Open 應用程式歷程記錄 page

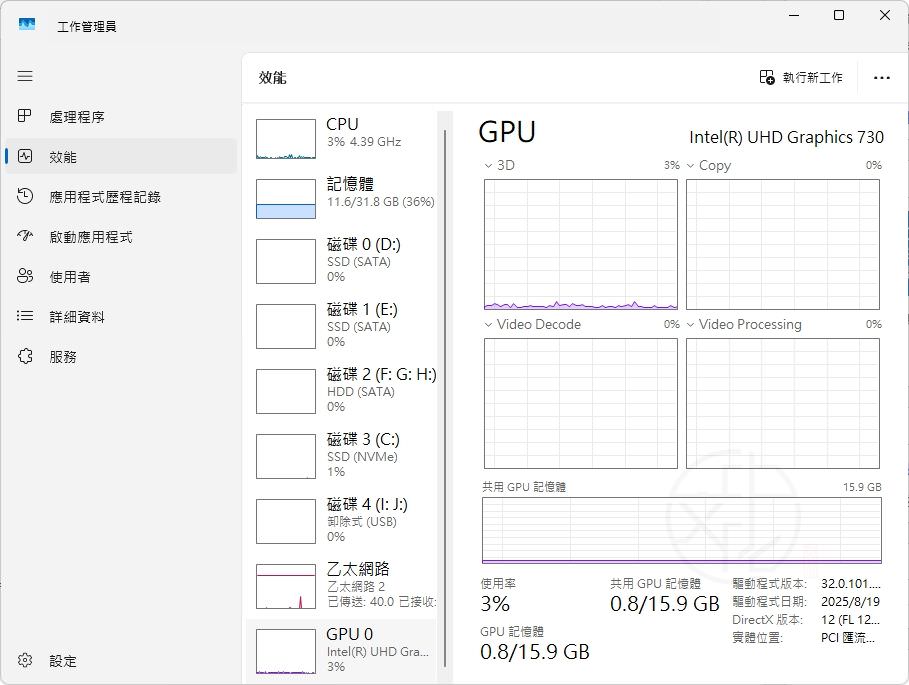[121, 196]
